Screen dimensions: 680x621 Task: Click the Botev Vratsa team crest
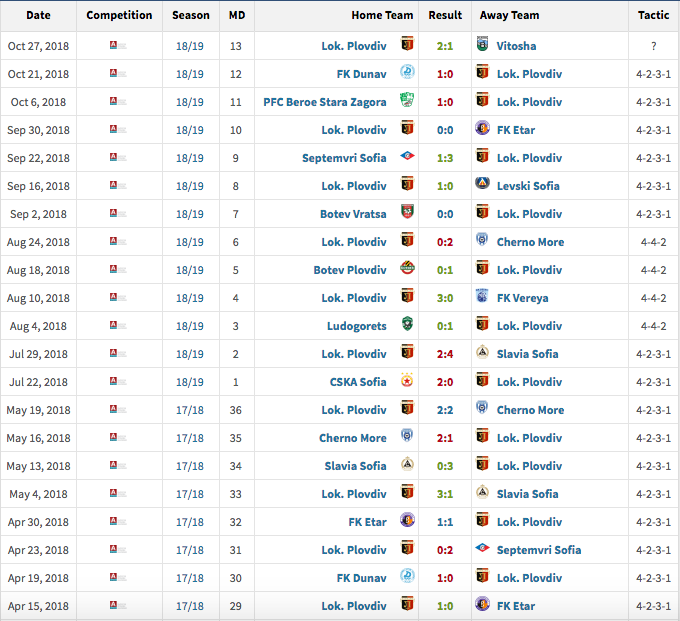coord(407,214)
